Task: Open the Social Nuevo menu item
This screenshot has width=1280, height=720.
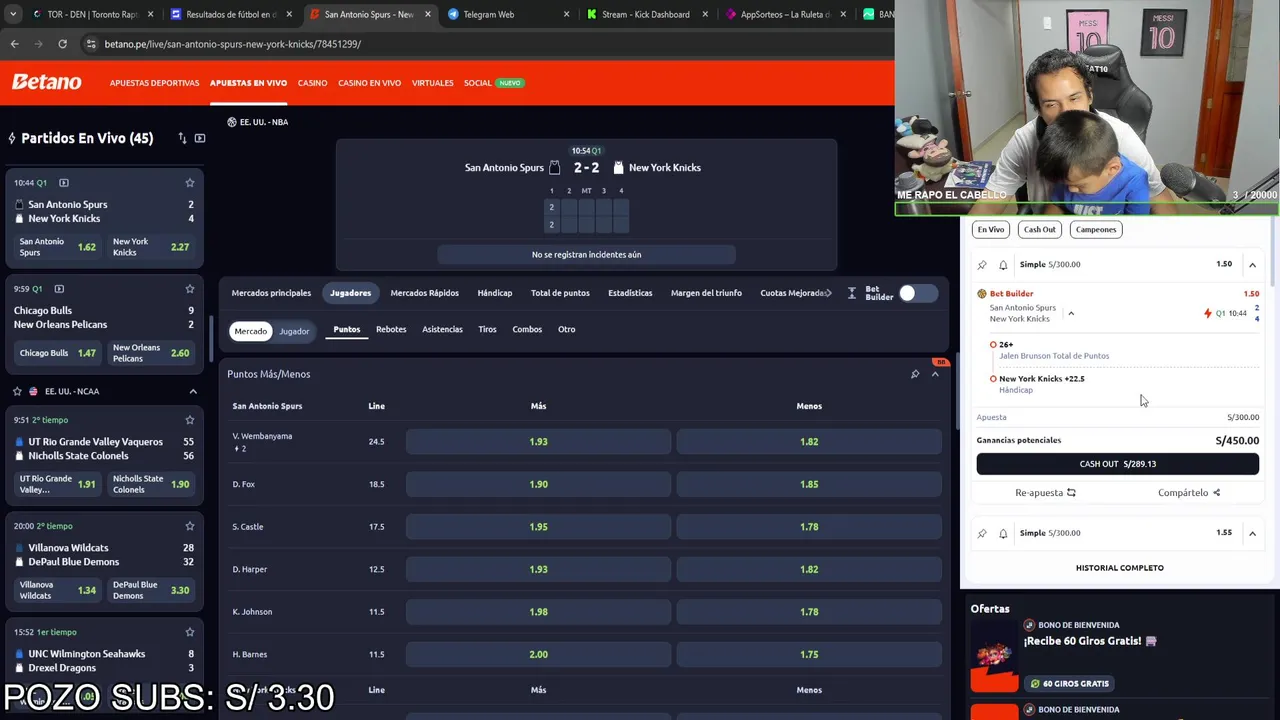Action: point(493,83)
